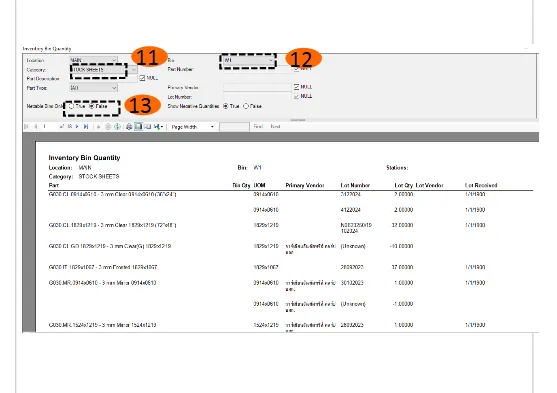Viewport: 557px width, 393px height.
Task: Click the parameter panel collapse handle
Action: pos(298,120)
